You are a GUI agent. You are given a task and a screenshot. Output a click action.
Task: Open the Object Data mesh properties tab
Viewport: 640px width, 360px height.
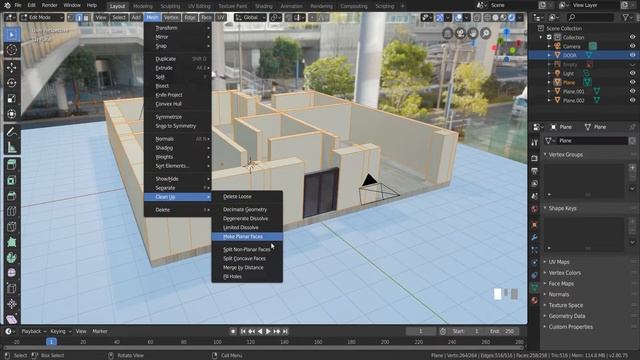coord(534,288)
